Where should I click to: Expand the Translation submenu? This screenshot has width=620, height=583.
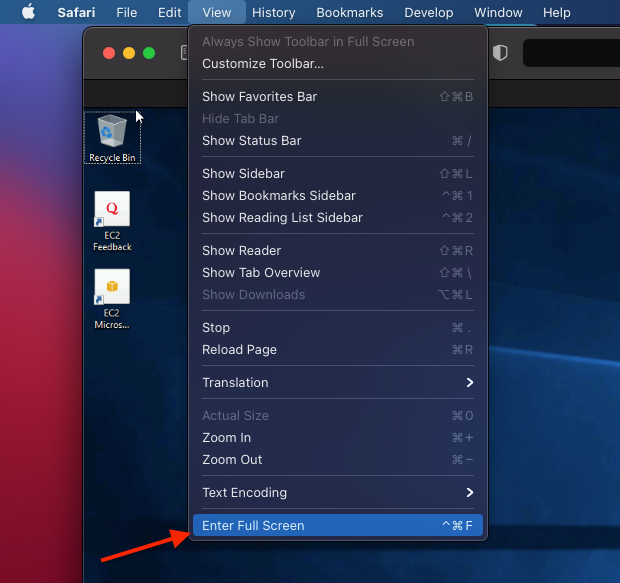tap(338, 382)
